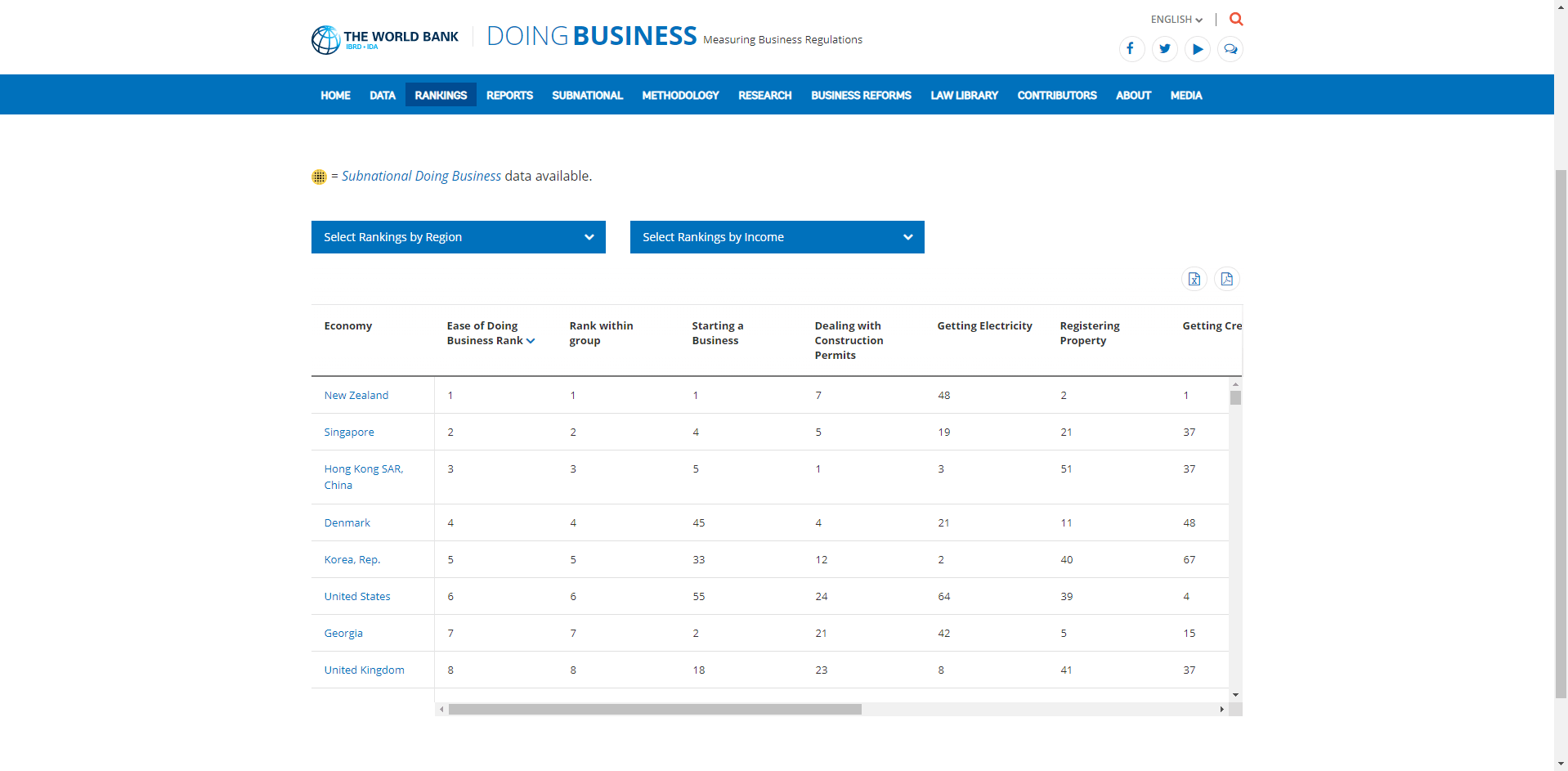Download rankings as Excel file icon
This screenshot has height=771, width=1568.
click(1194, 280)
